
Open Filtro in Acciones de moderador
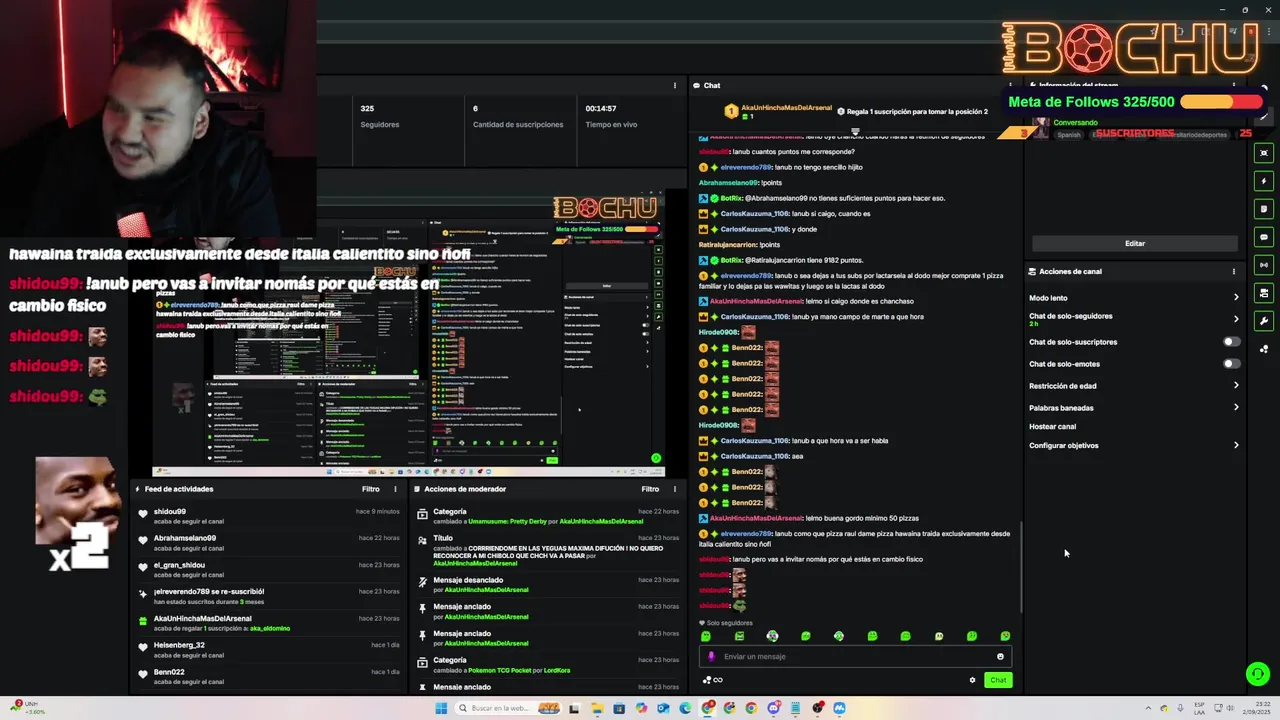[650, 489]
